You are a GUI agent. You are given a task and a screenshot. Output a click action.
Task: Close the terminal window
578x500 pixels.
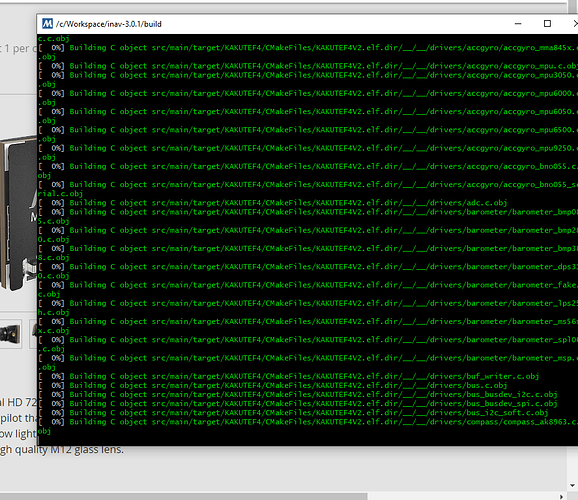point(575,24)
